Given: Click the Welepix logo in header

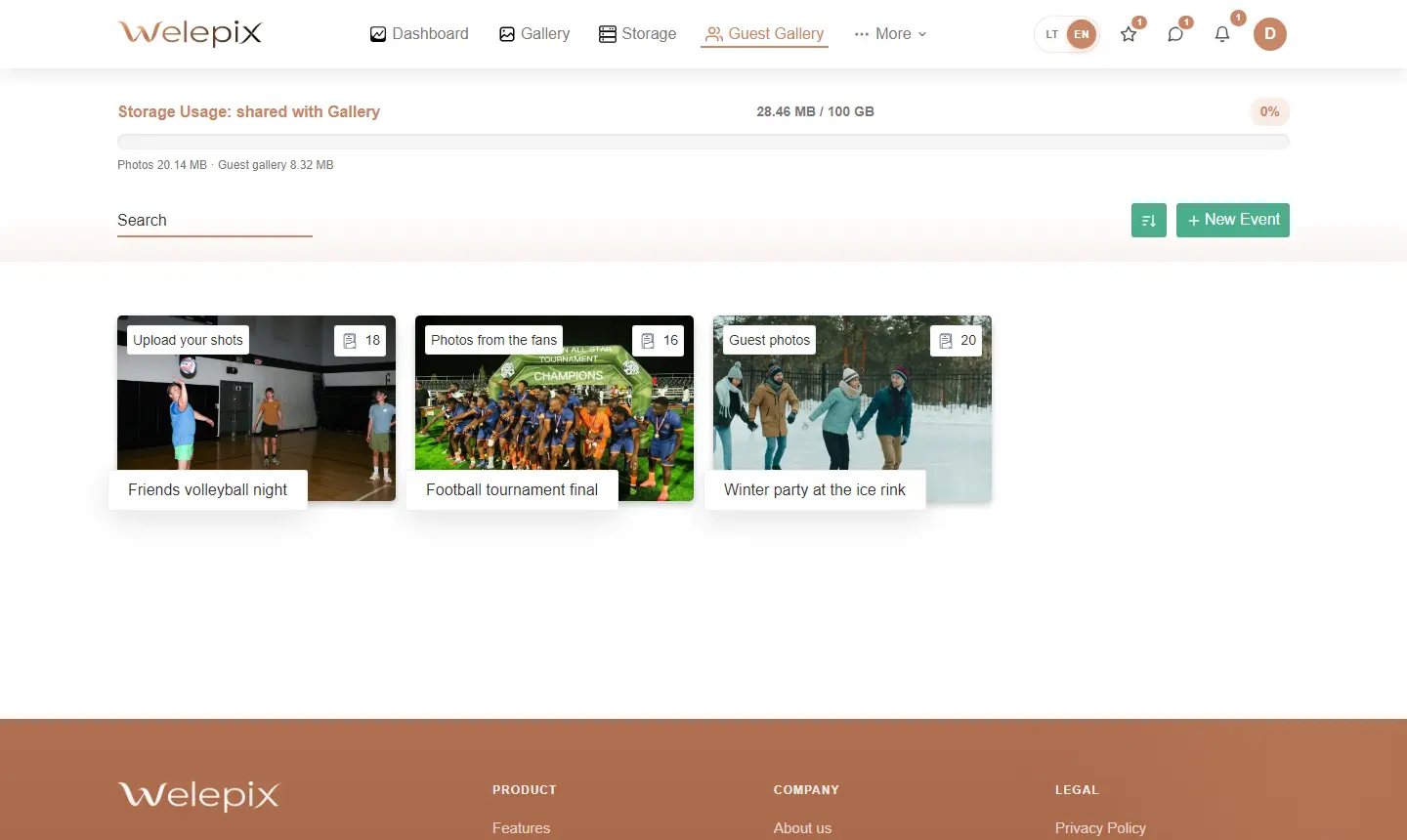Looking at the screenshot, I should (190, 33).
